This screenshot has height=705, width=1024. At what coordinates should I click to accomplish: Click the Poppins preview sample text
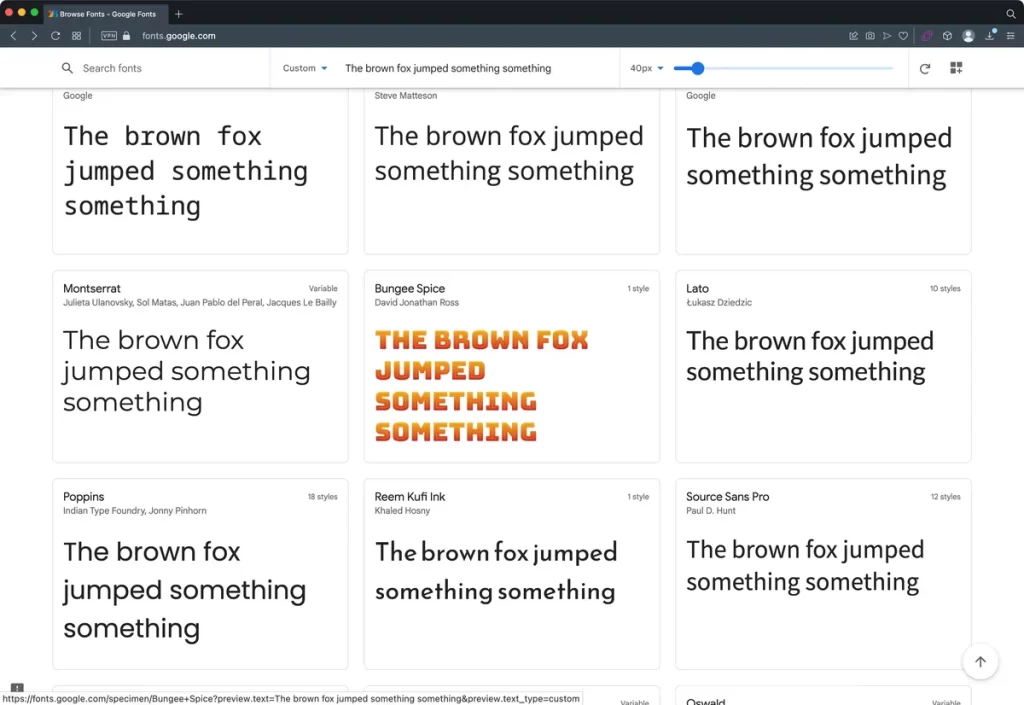click(x=184, y=590)
